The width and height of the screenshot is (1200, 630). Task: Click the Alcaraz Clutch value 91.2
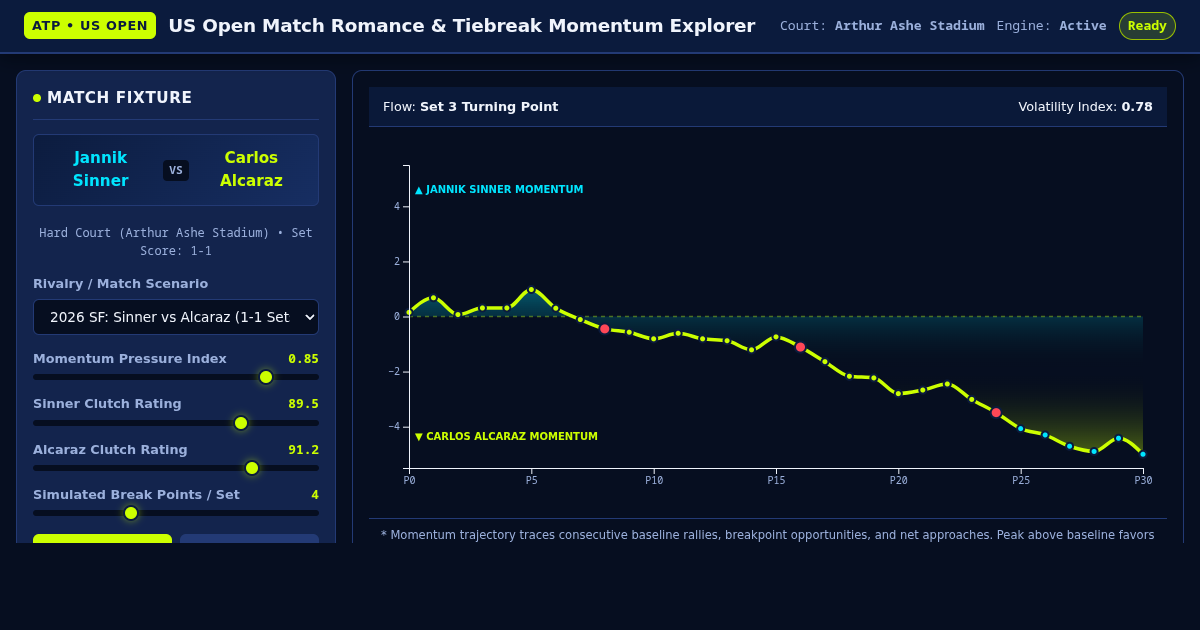(303, 450)
